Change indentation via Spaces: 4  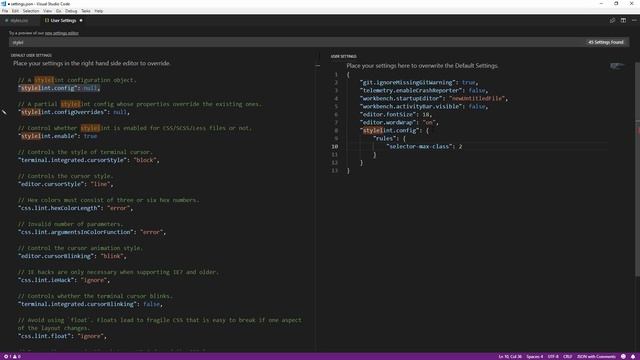[535, 356]
